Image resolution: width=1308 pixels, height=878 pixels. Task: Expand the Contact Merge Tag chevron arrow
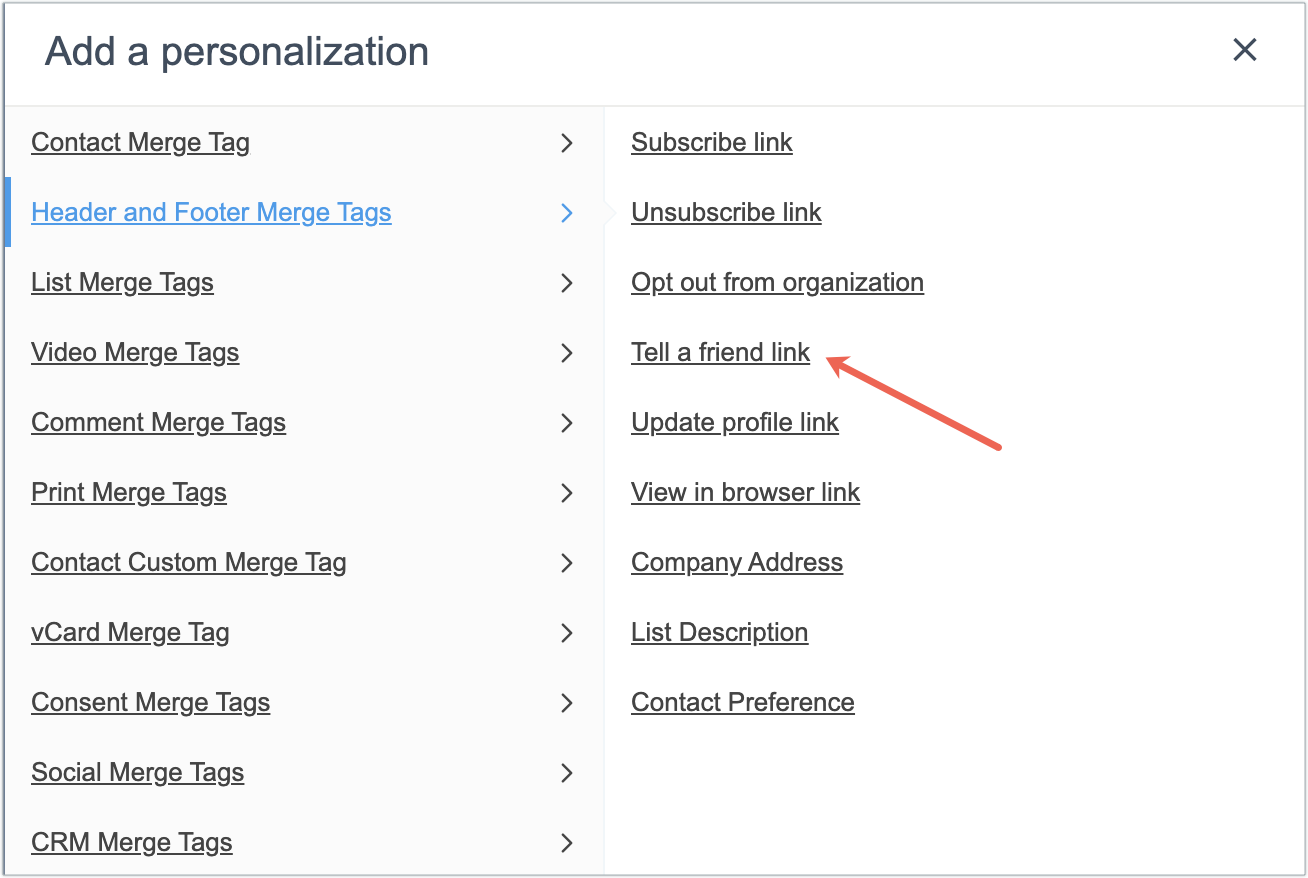click(x=567, y=143)
